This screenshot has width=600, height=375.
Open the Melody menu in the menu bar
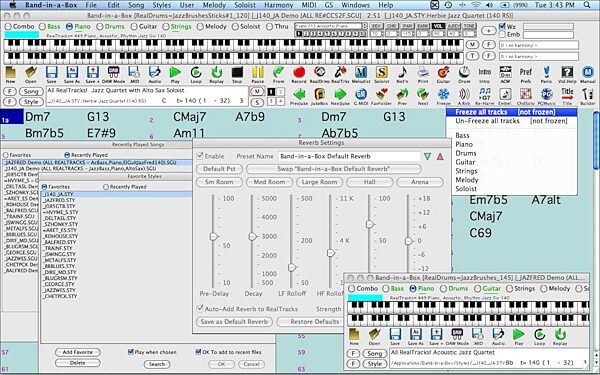click(214, 5)
